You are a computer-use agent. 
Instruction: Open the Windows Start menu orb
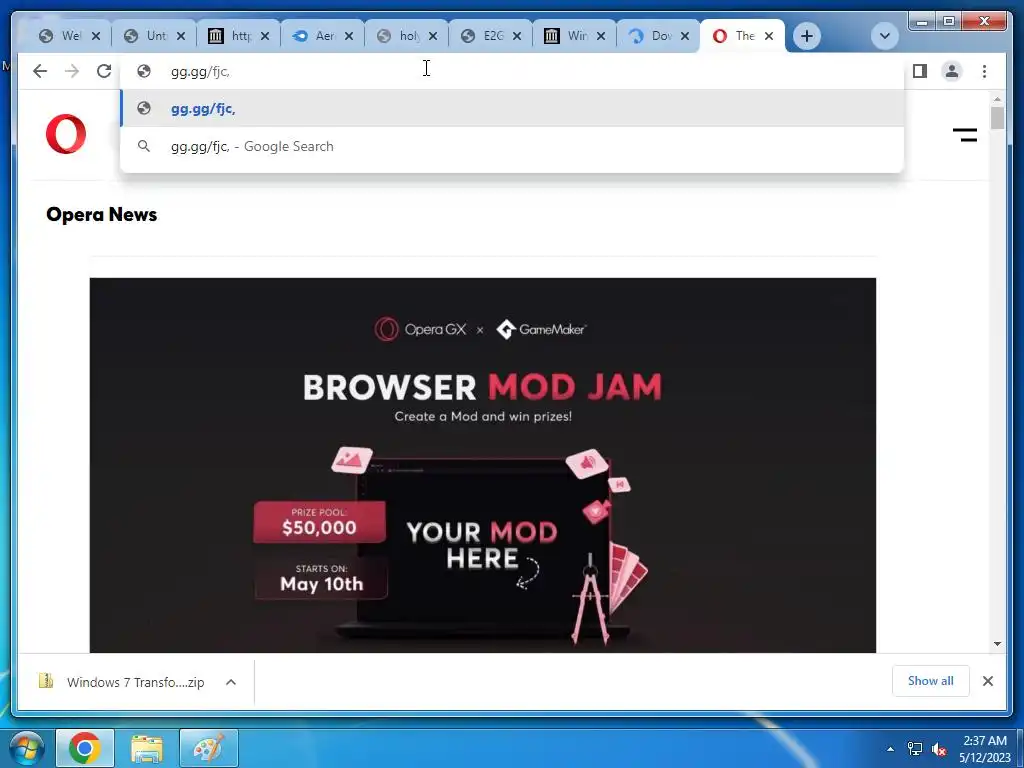click(26, 748)
